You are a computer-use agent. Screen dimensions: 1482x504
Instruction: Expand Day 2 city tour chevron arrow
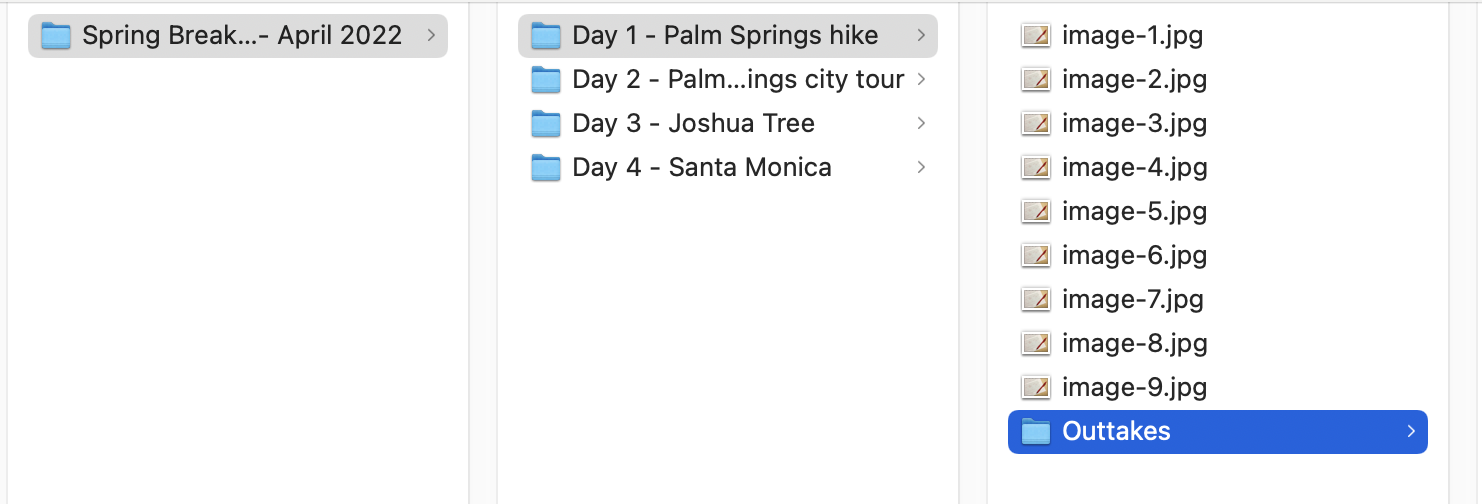tap(921, 79)
